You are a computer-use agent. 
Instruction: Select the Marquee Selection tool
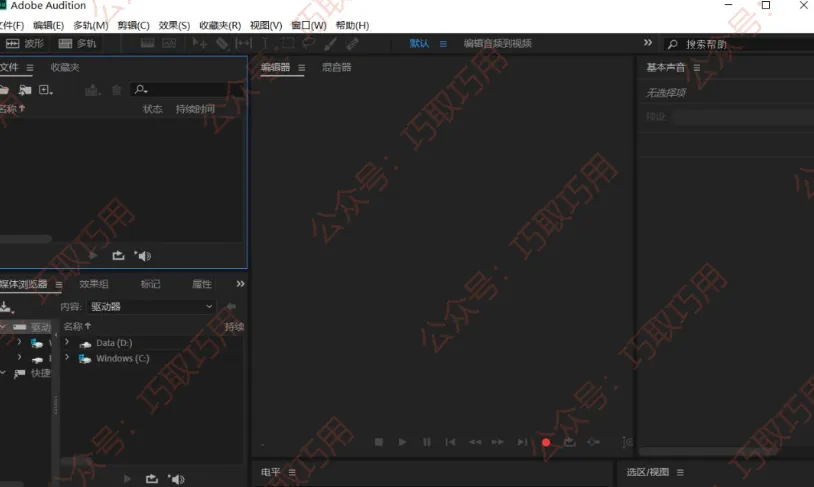click(x=288, y=43)
